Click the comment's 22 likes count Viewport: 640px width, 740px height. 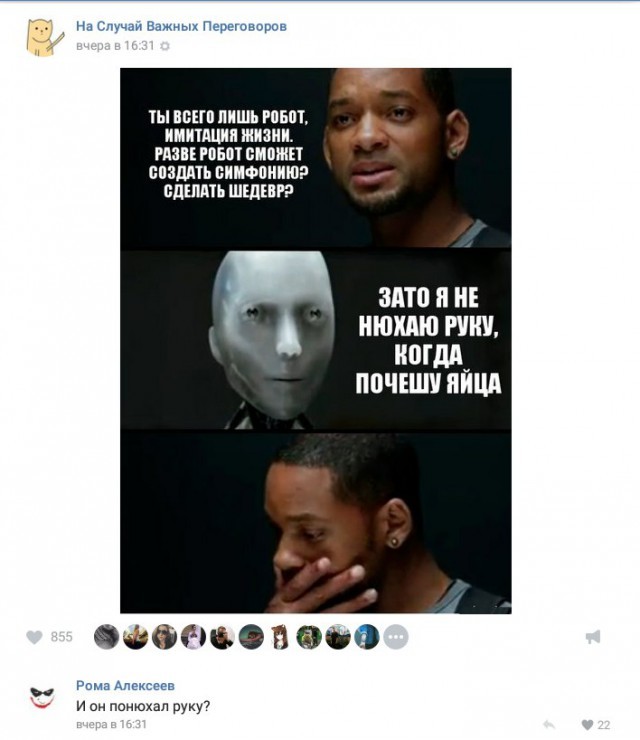[603, 725]
